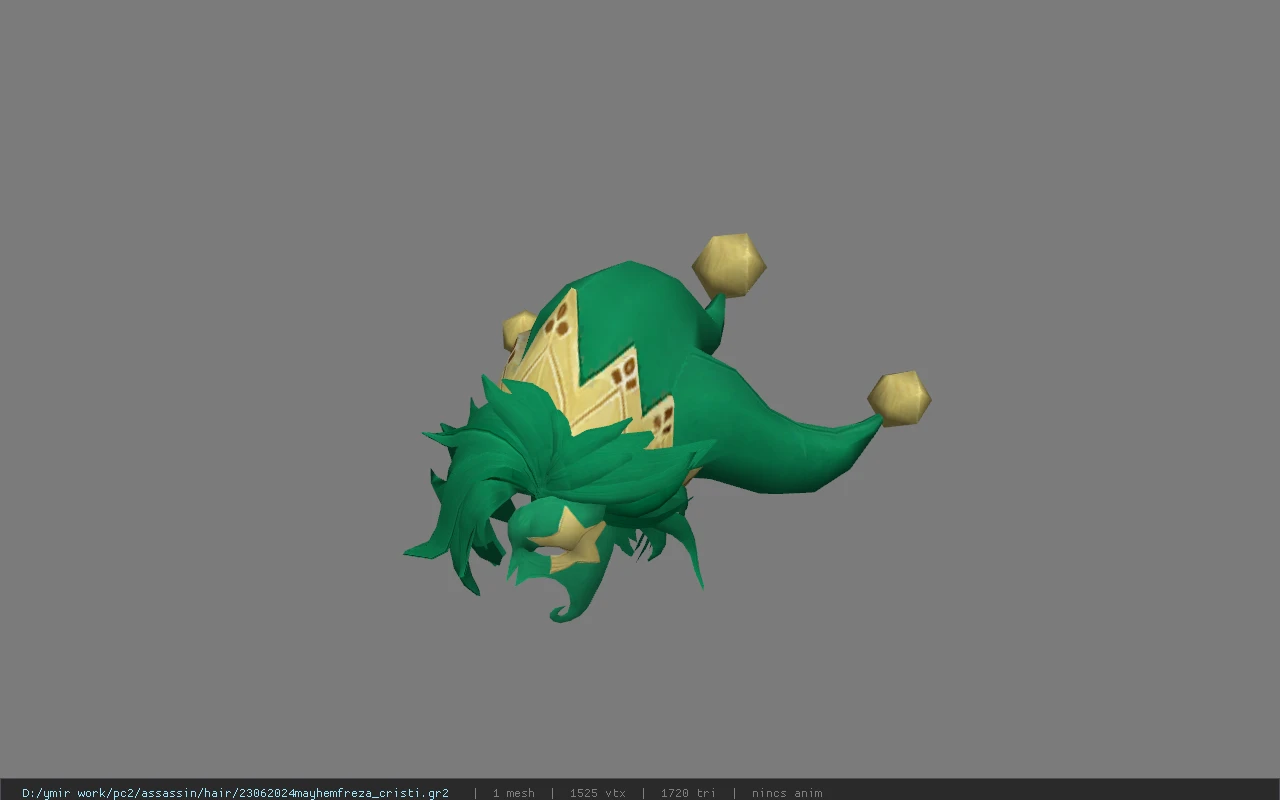Click the "1525 vtx" vertex count
Image resolution: width=1280 pixels, height=800 pixels.
tap(598, 793)
